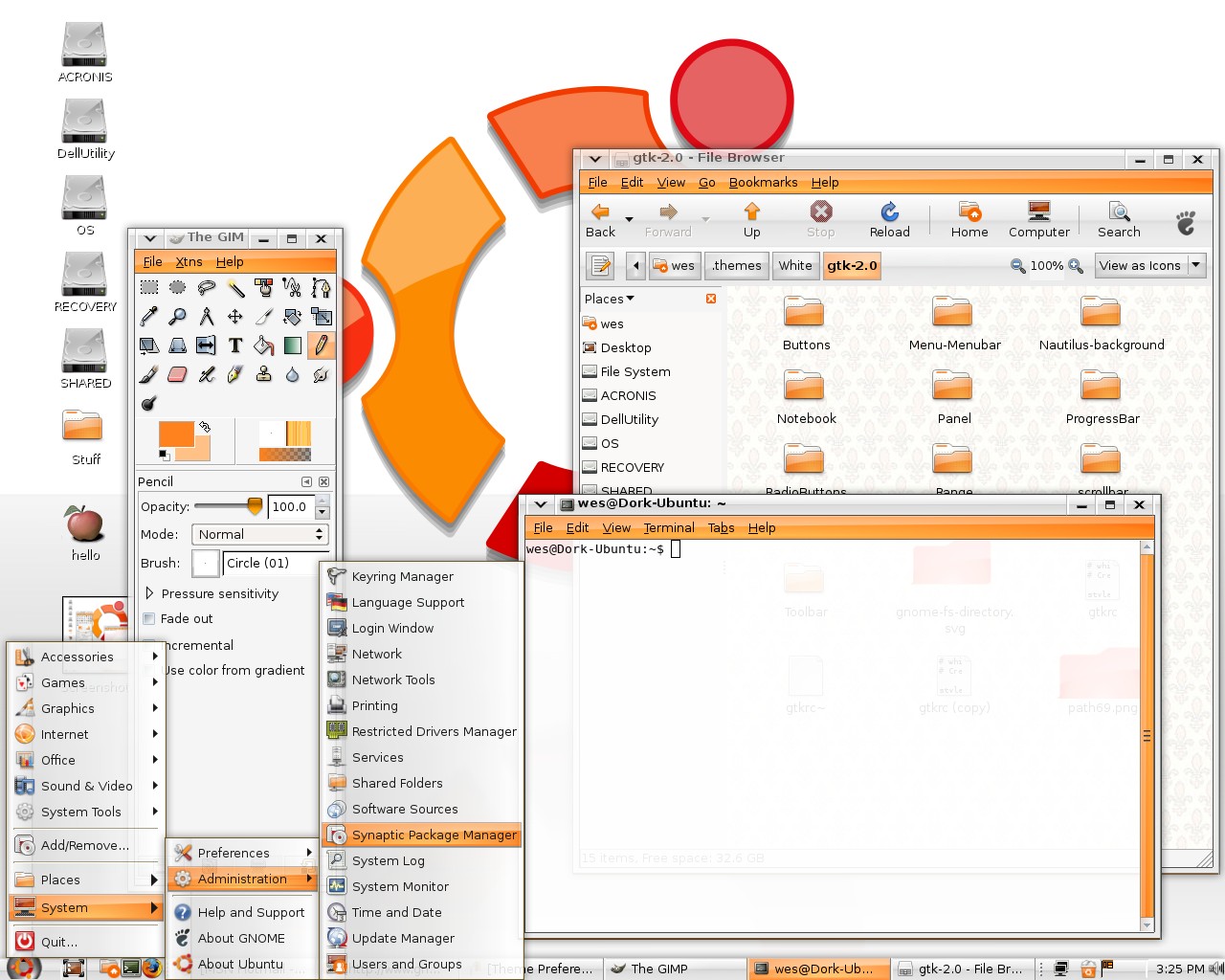Open the Tabs menu in the terminal

[721, 527]
